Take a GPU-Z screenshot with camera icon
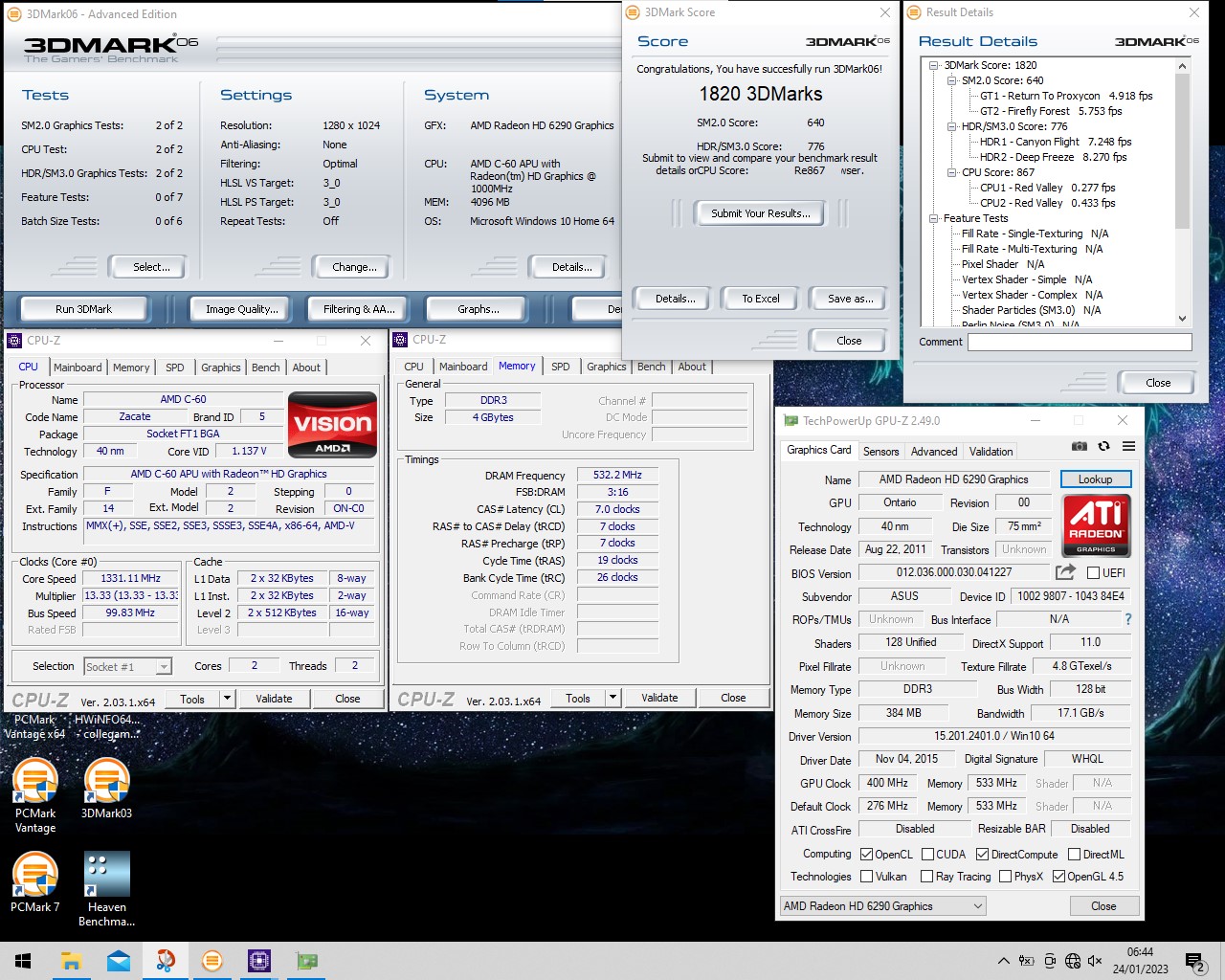 tap(1080, 446)
